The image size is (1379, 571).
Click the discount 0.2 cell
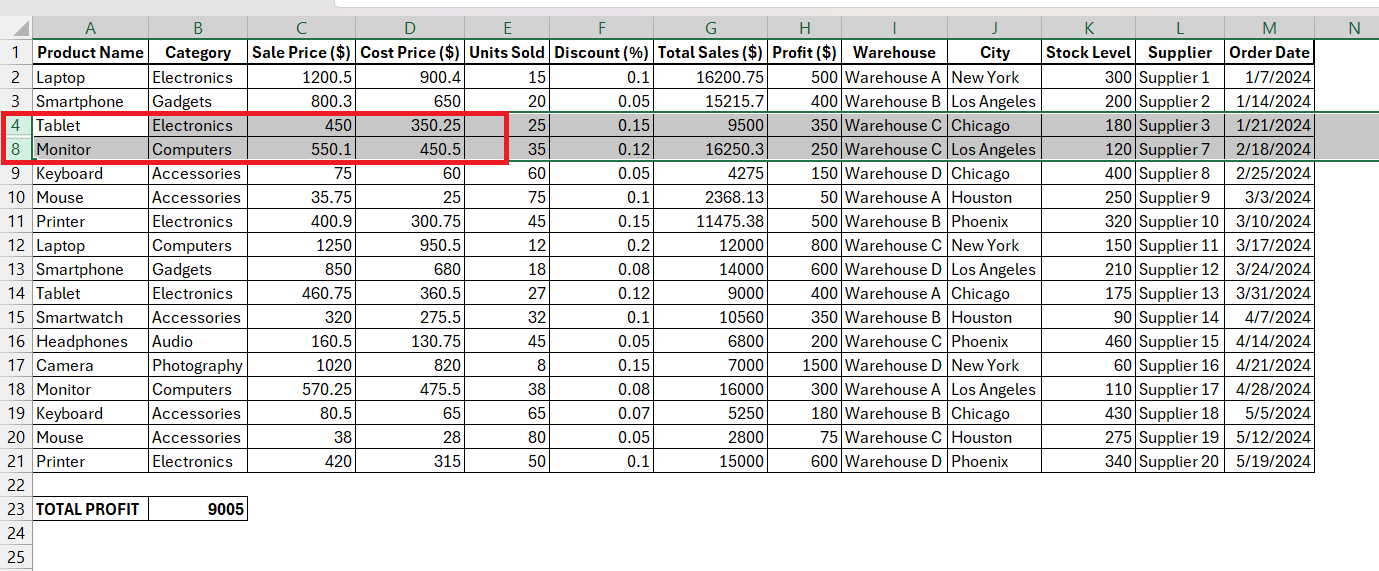coord(601,245)
